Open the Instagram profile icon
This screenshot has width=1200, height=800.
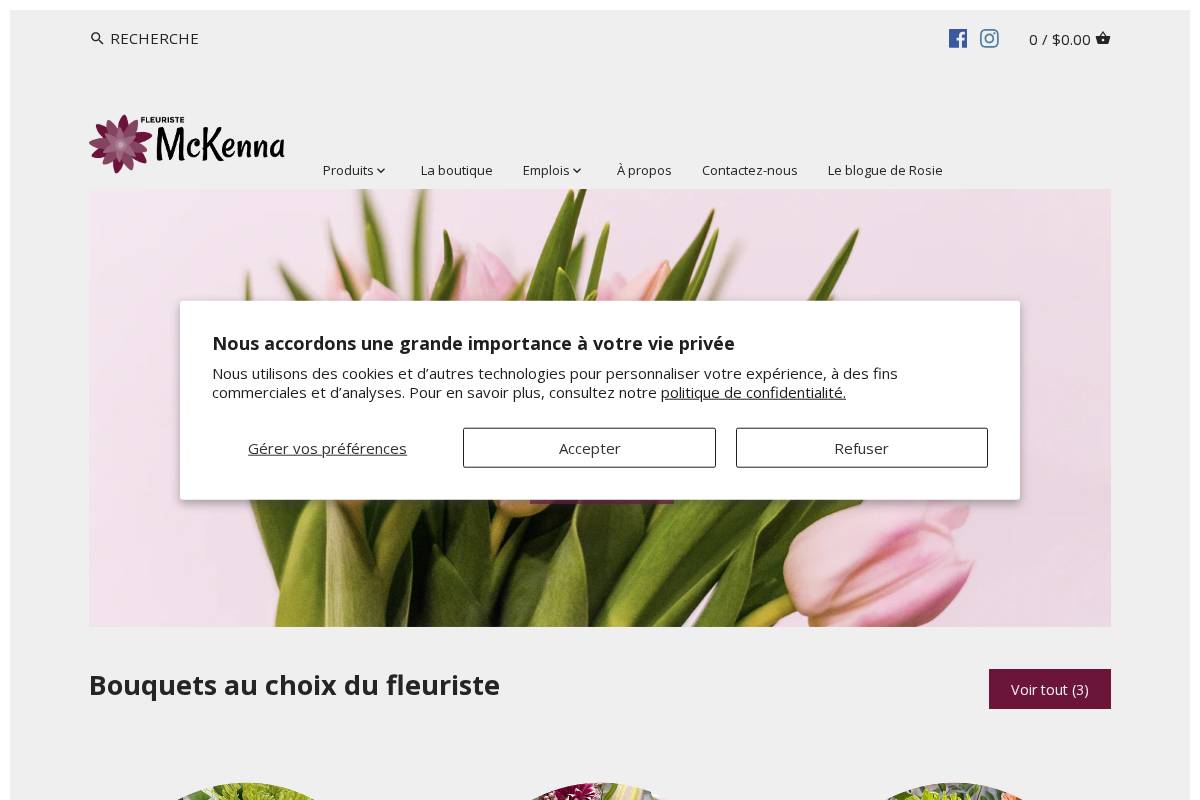point(989,38)
